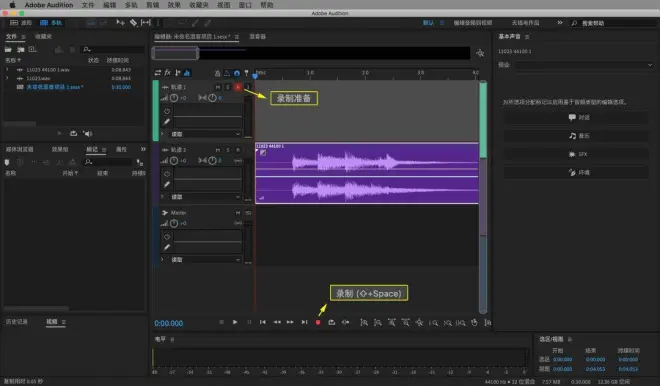660x386 pixels.
Task: Arm Track 2 for recording
Action: 238,150
